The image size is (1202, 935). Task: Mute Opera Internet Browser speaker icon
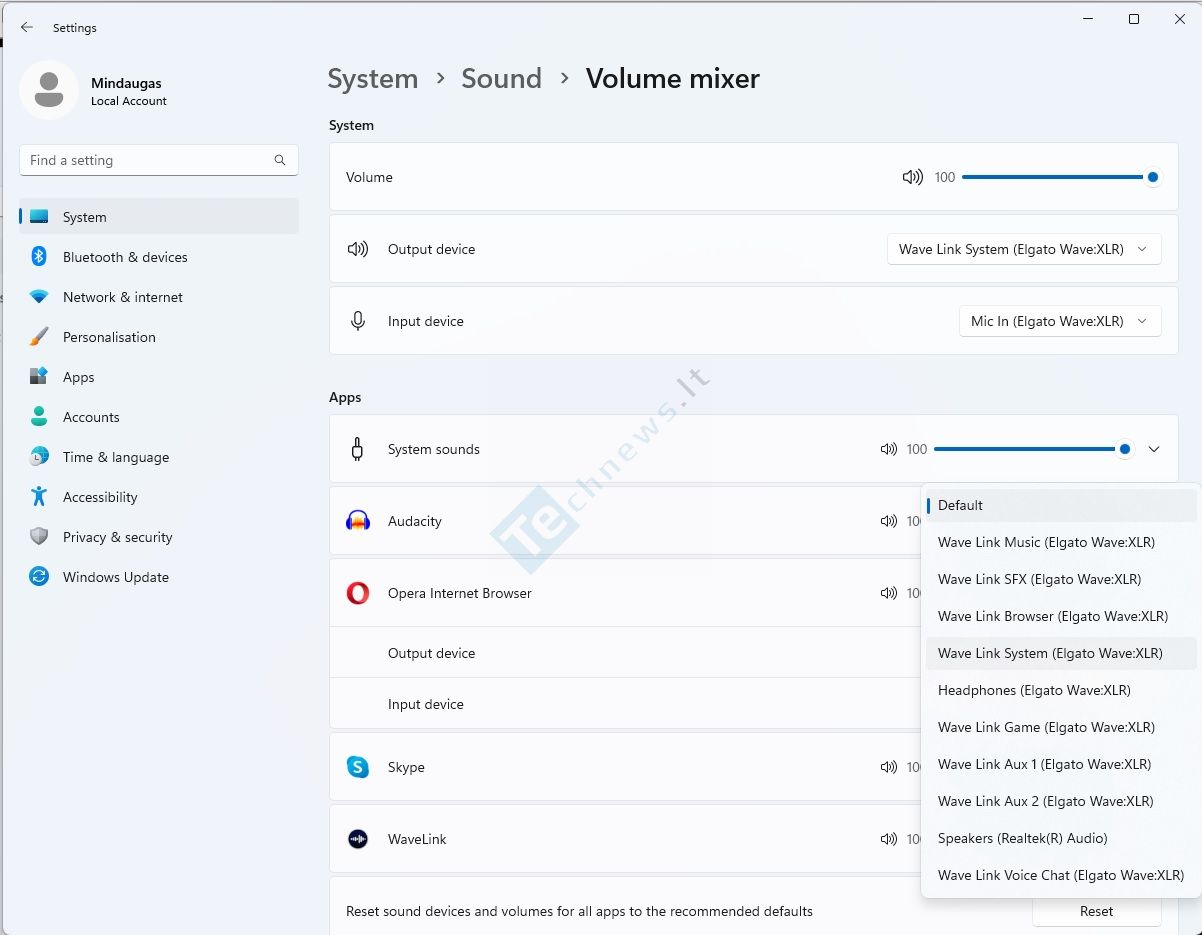tap(889, 593)
